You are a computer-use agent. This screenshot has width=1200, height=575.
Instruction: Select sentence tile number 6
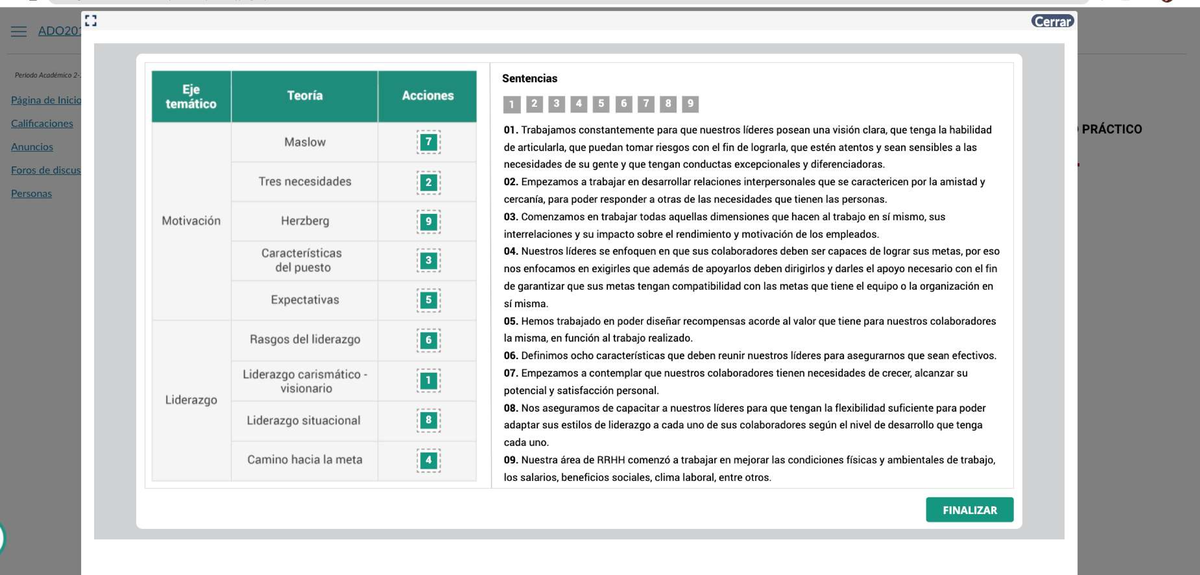624,103
